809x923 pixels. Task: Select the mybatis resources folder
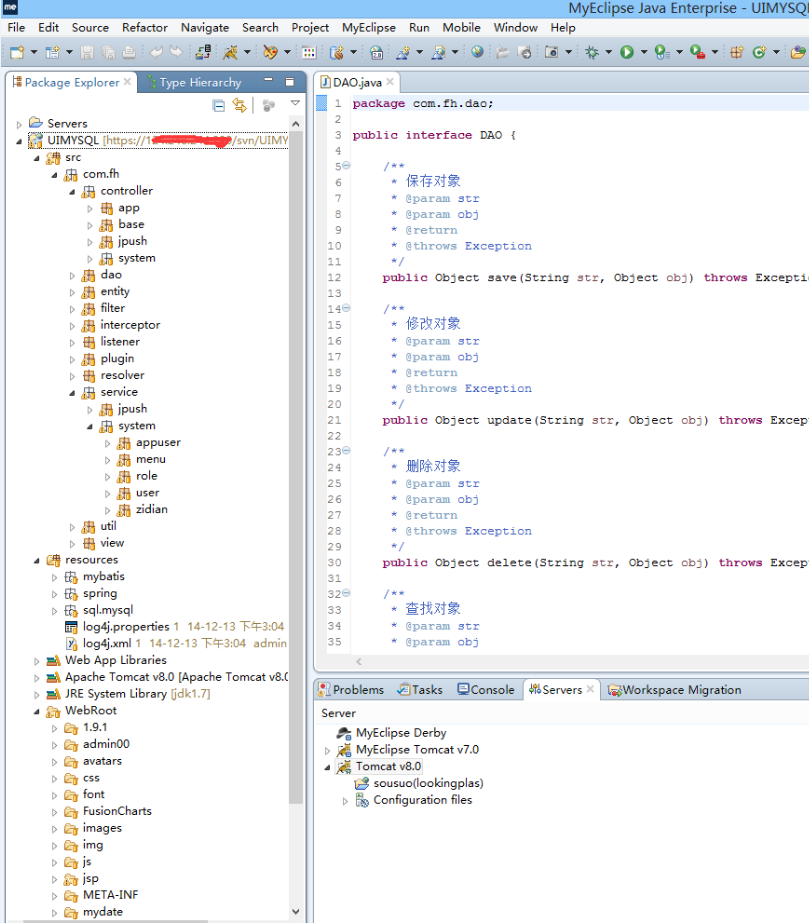tap(104, 576)
